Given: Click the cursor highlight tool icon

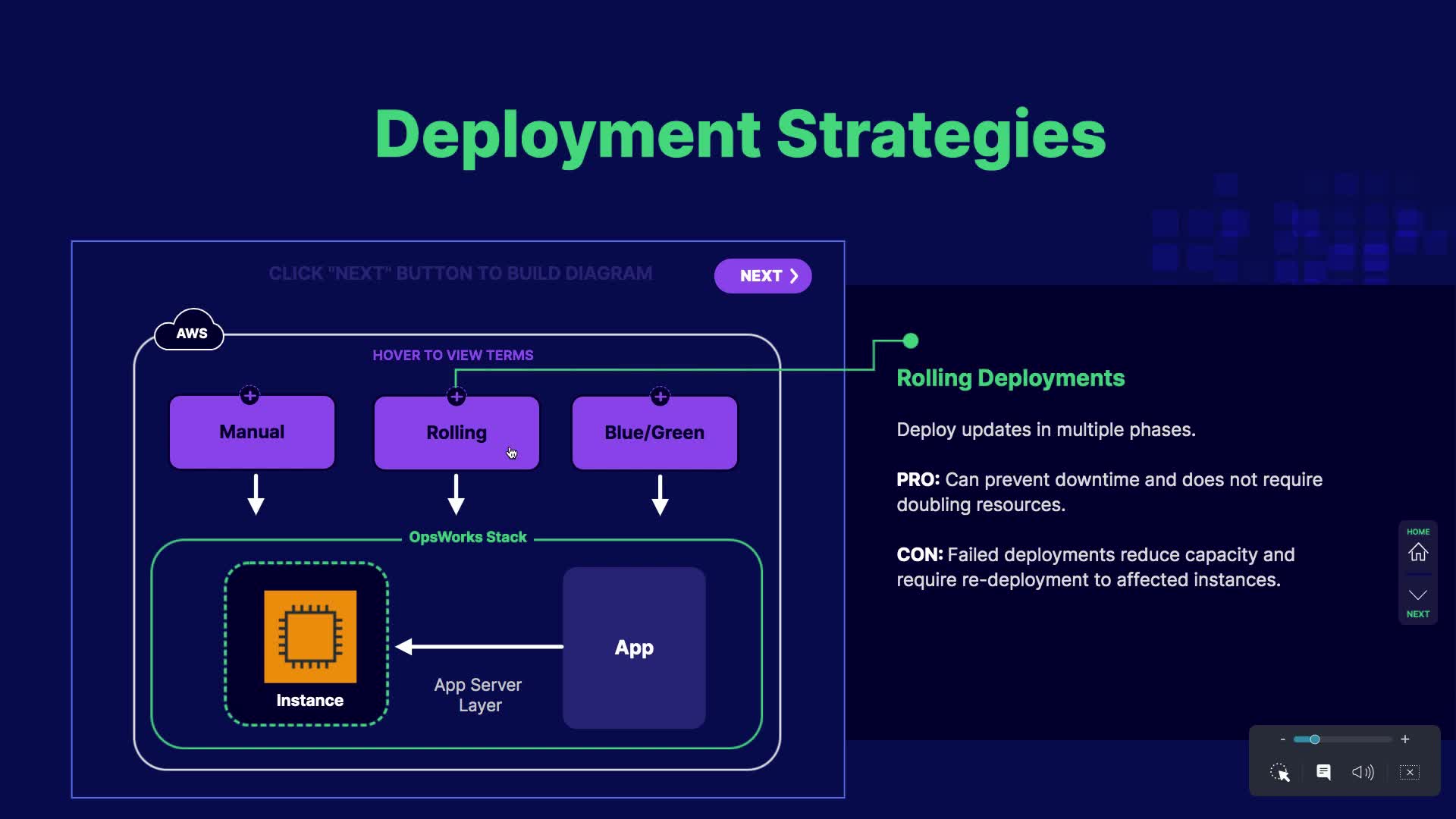Looking at the screenshot, I should tap(1280, 772).
